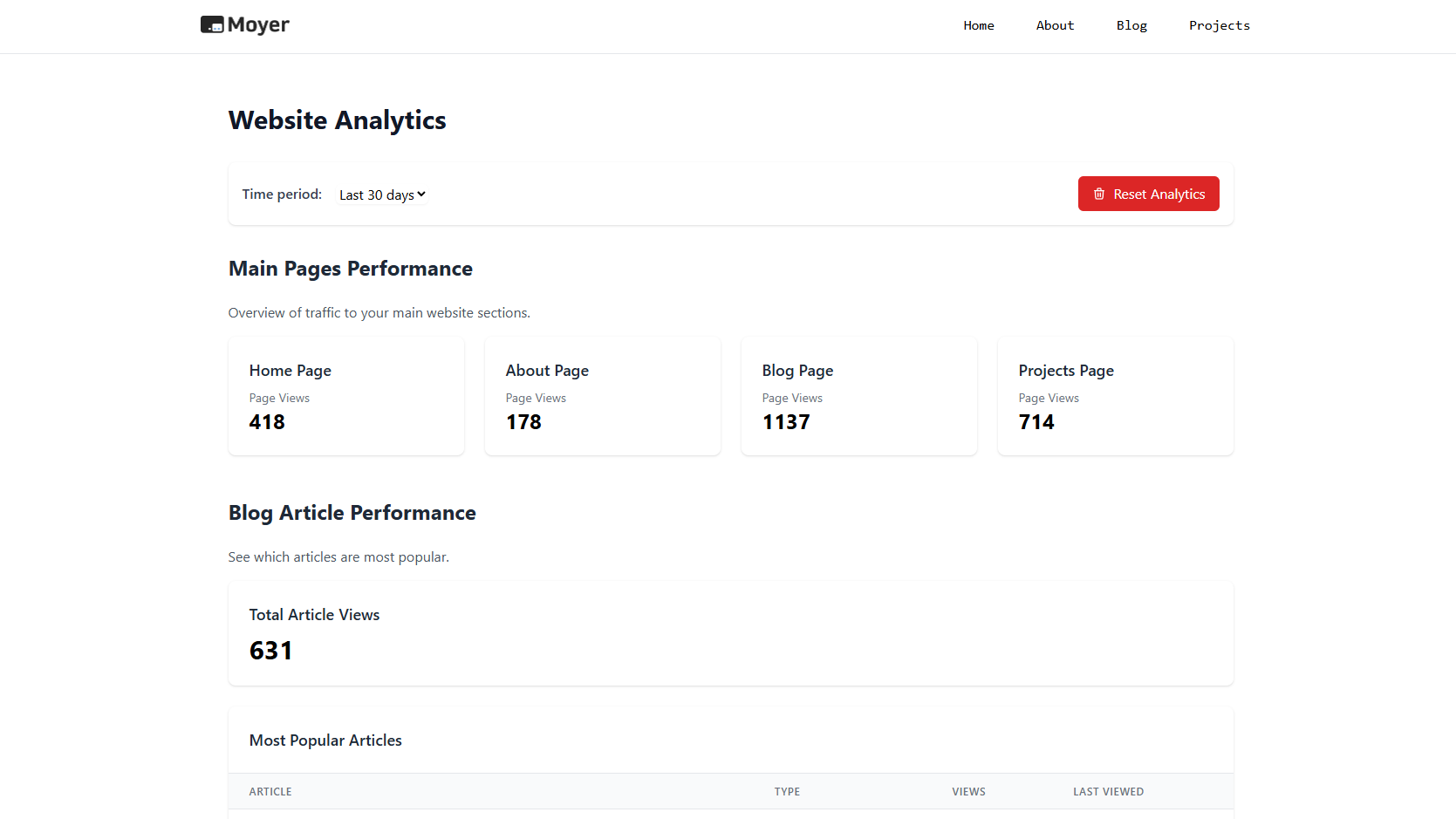Click the trash icon in Reset Analytics
The height and width of the screenshot is (819, 1456).
(x=1099, y=194)
